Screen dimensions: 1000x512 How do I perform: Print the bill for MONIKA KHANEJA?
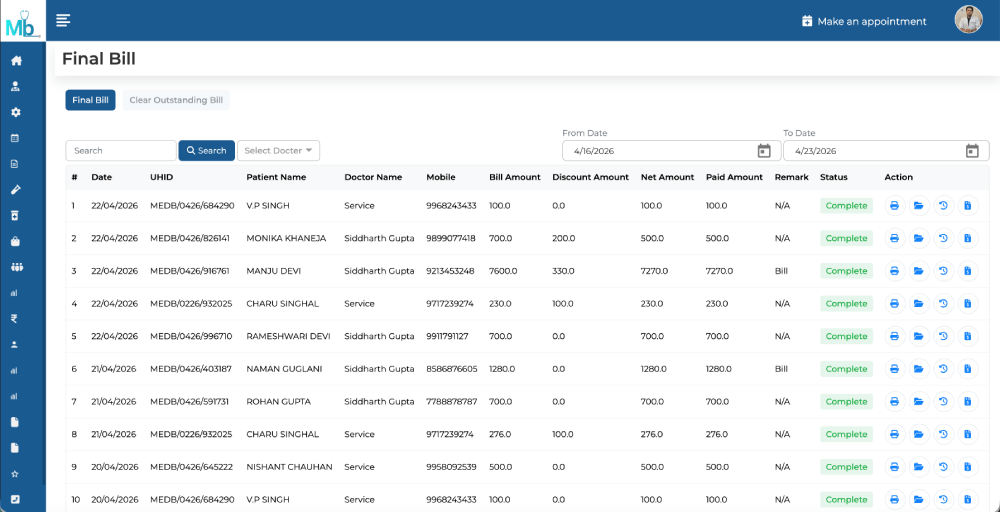coord(894,238)
